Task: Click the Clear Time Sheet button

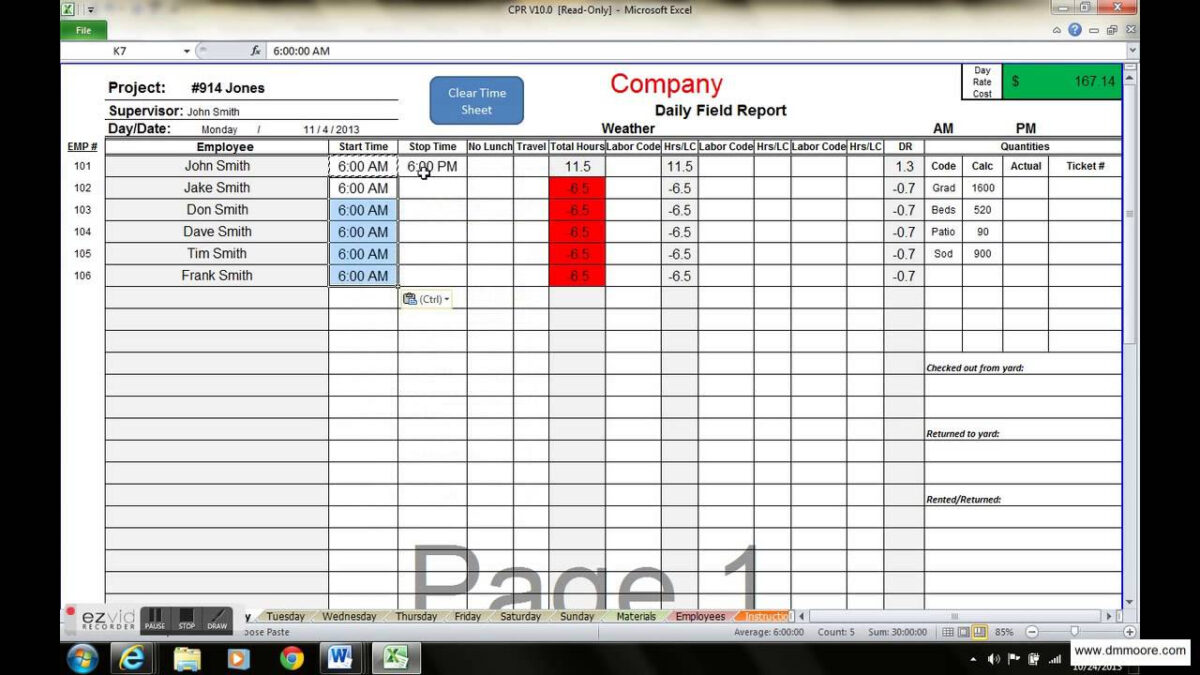Action: [477, 101]
